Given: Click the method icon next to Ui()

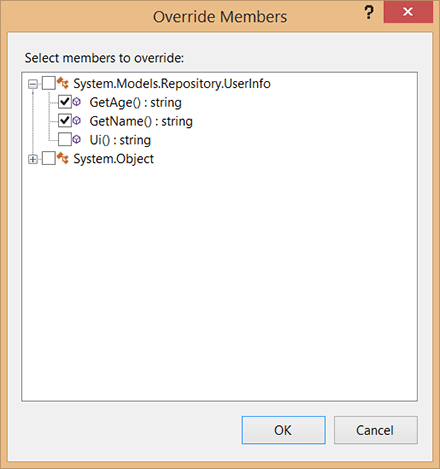Looking at the screenshot, I should tap(77, 139).
